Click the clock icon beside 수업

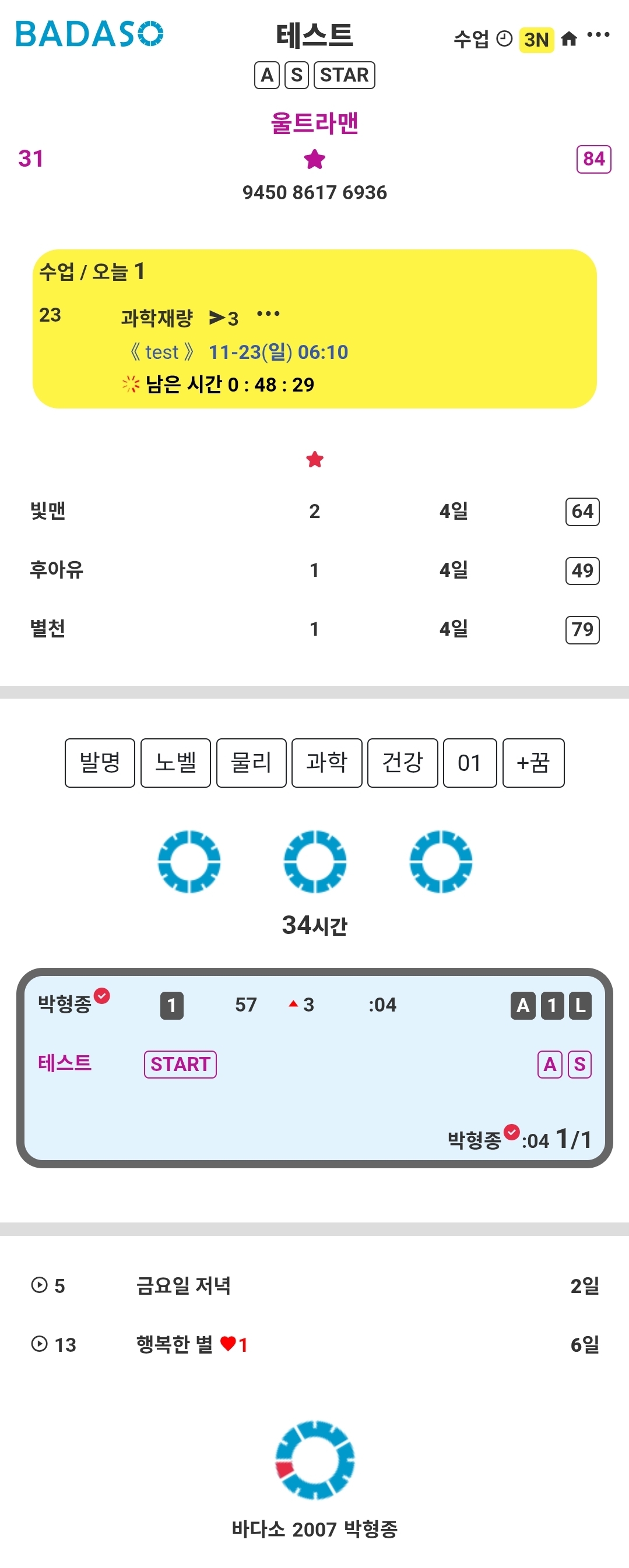(504, 39)
